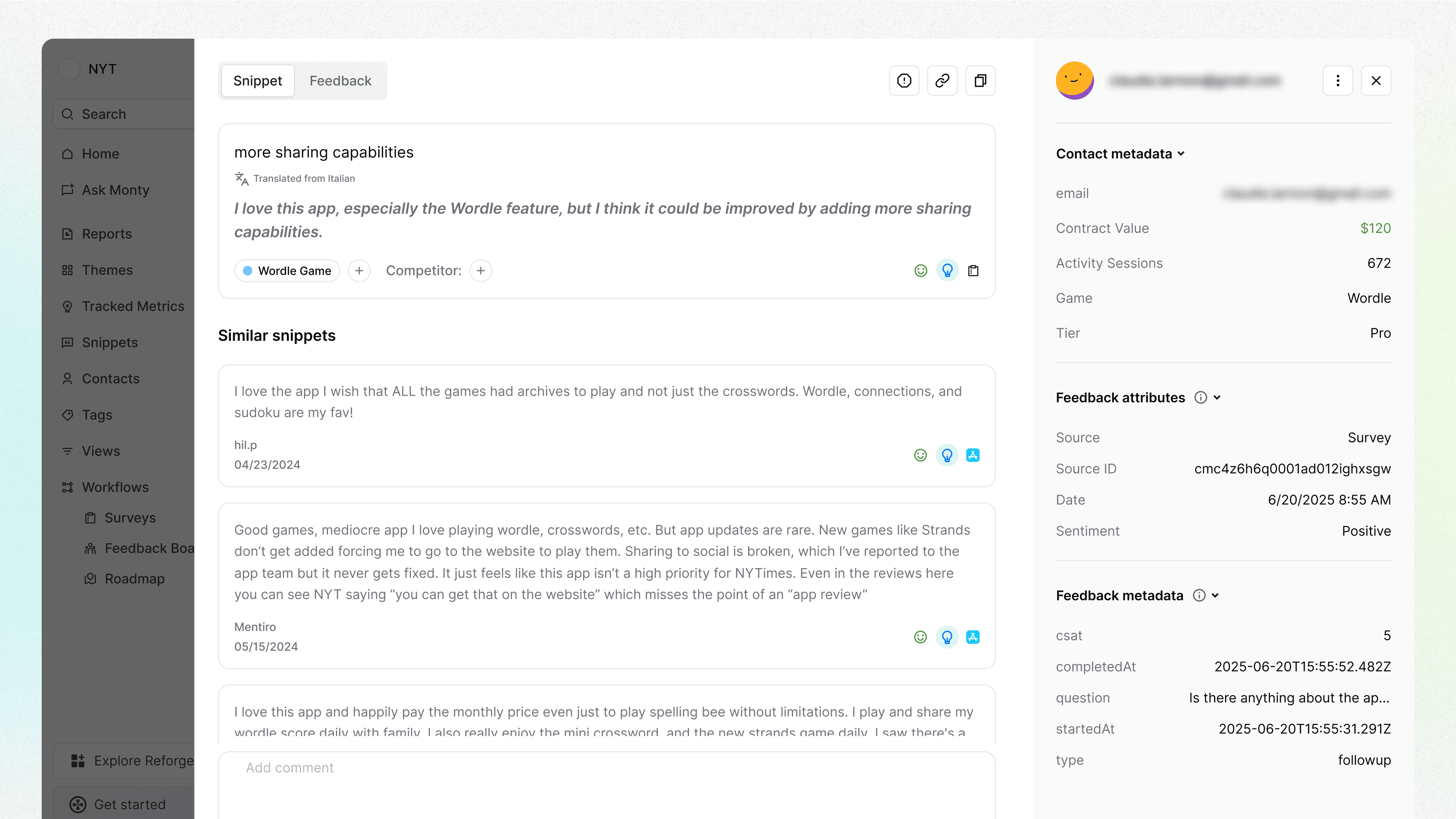Click the alert info icon in header

click(904, 81)
